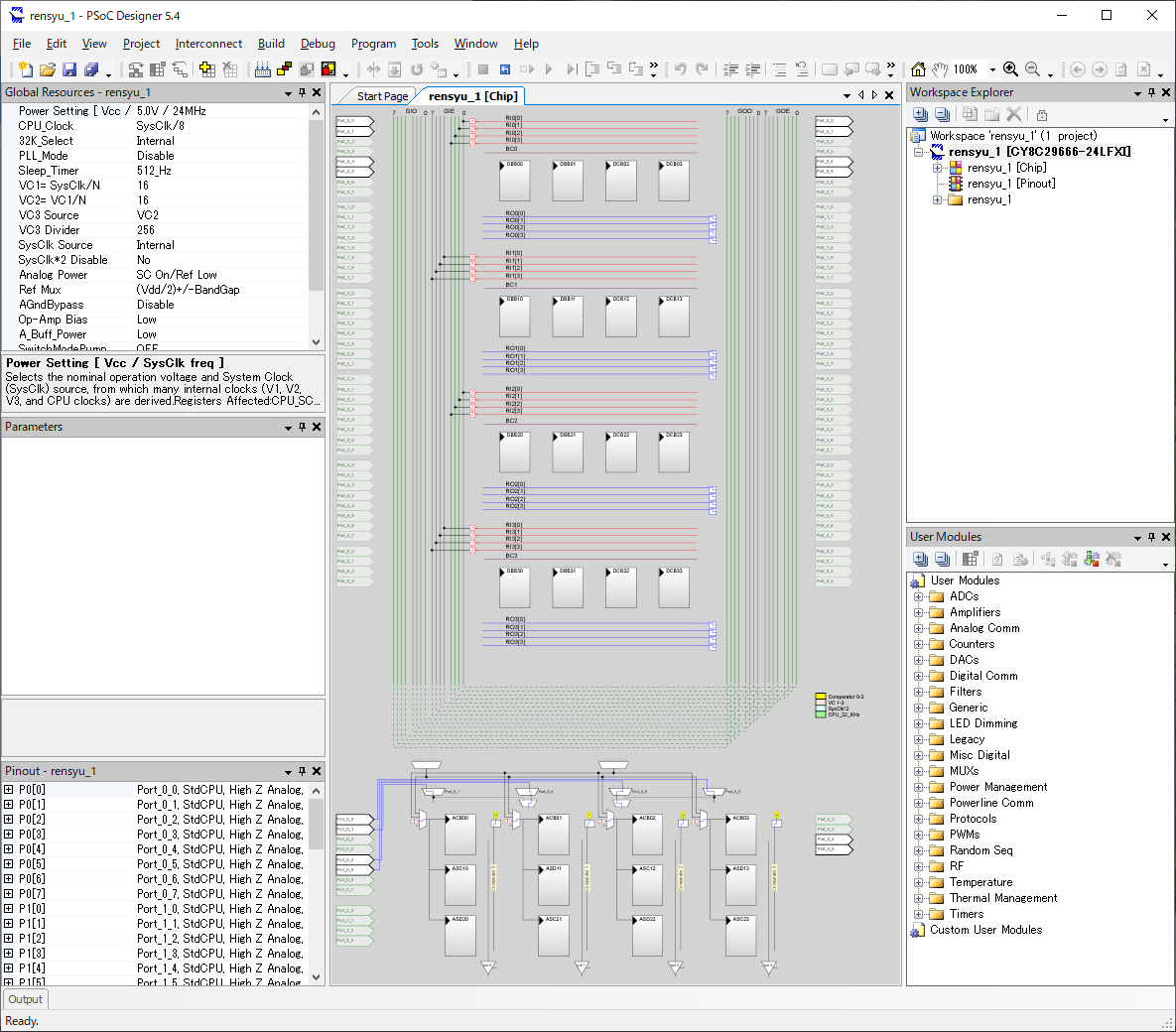This screenshot has height=1032, width=1176.
Task: Click the DBB00 digital block
Action: point(514,181)
